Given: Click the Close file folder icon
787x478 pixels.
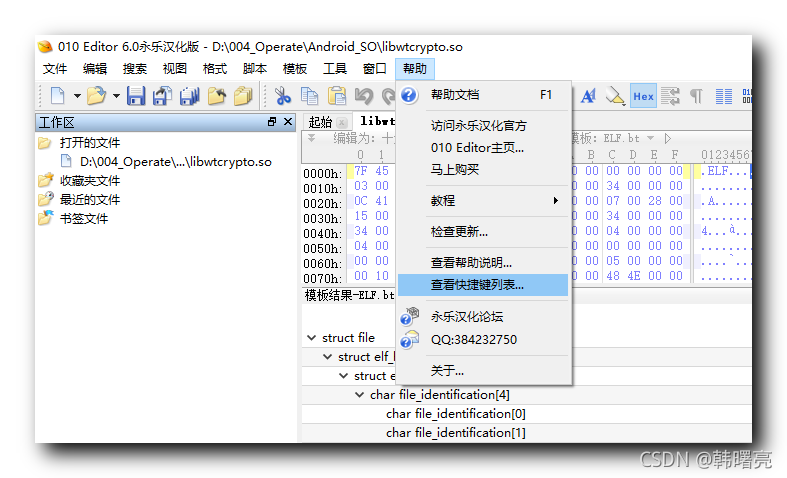Looking at the screenshot, I should pos(216,95).
